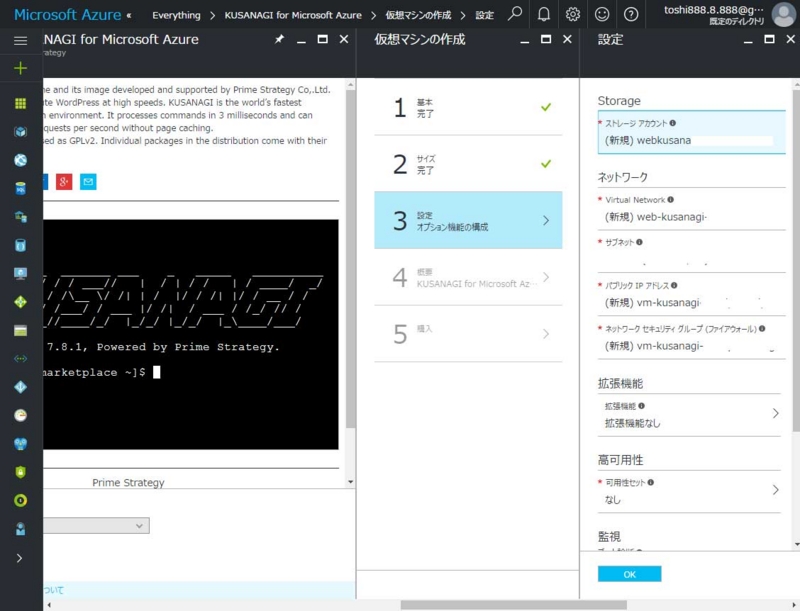Open Storage accounts card icon in sidebar
Screen dimensions: 800x611
pos(20,330)
